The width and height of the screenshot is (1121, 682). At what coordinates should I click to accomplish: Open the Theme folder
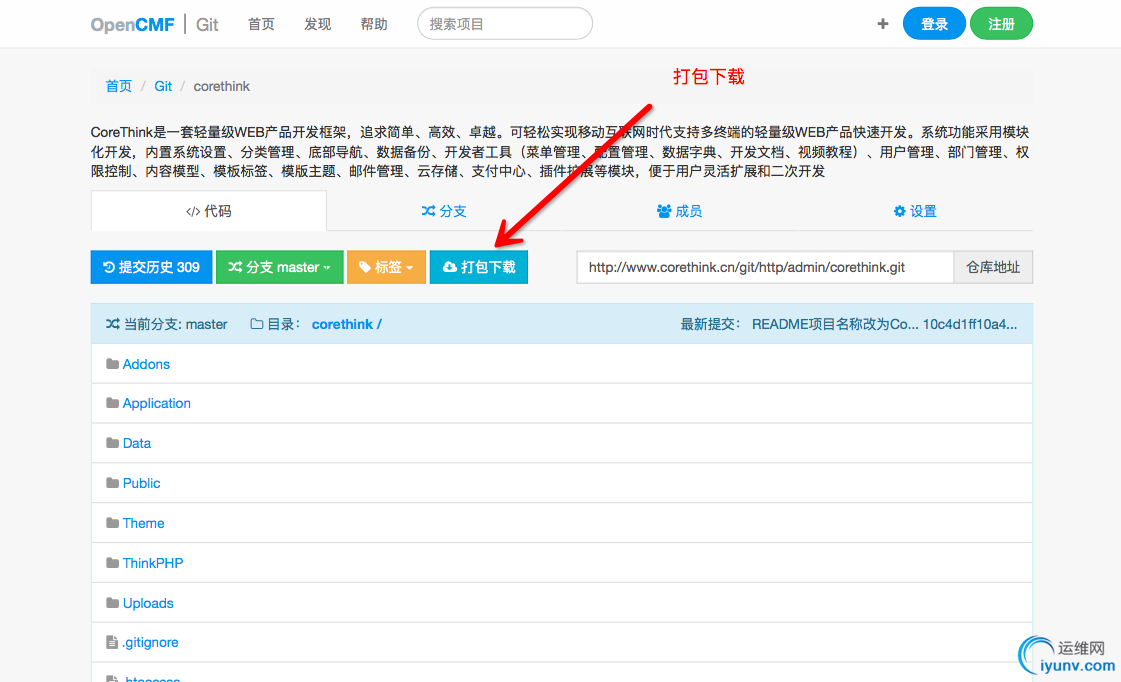pyautogui.click(x=143, y=523)
